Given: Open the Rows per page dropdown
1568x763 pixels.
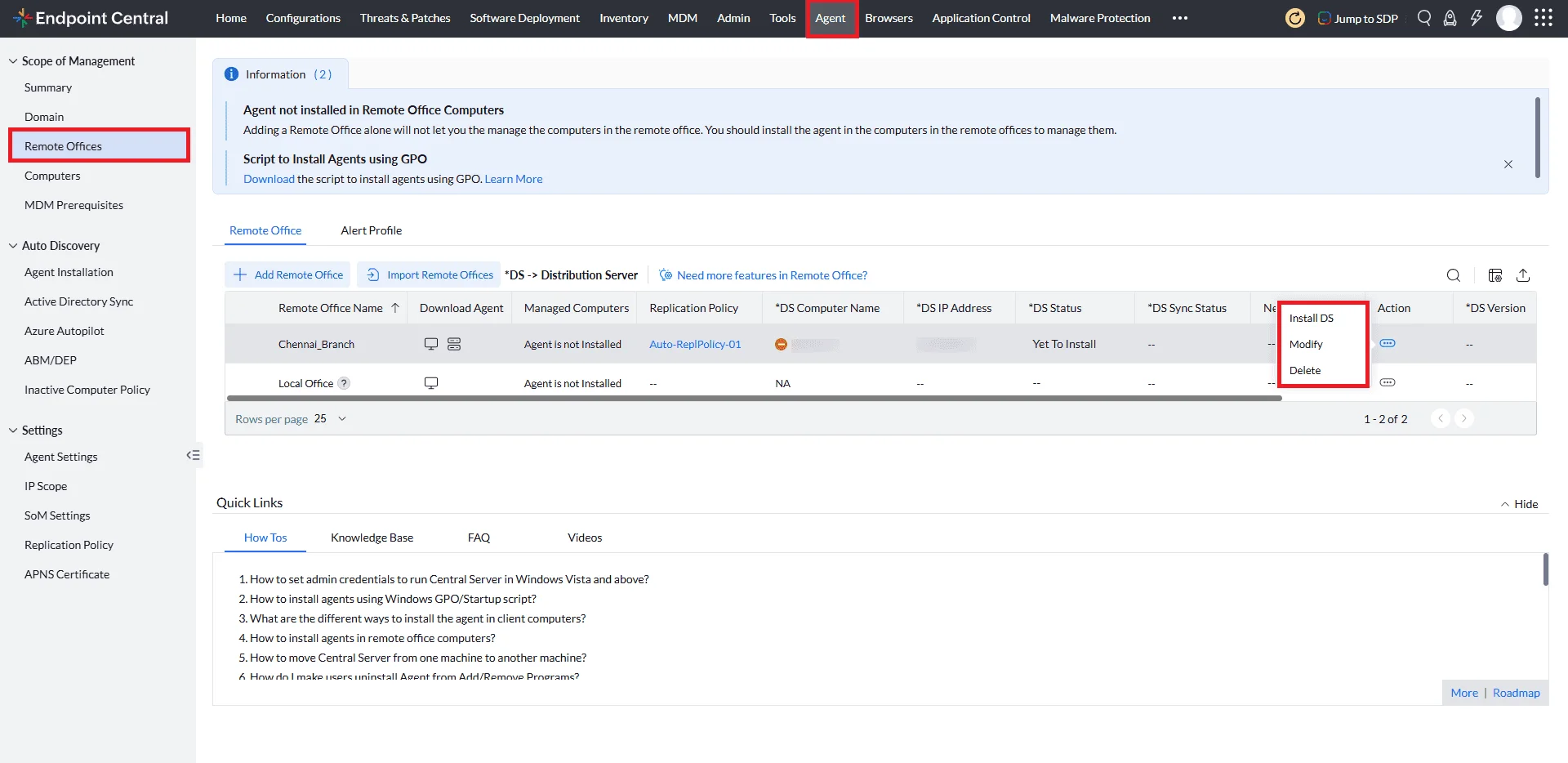Looking at the screenshot, I should click(x=331, y=418).
